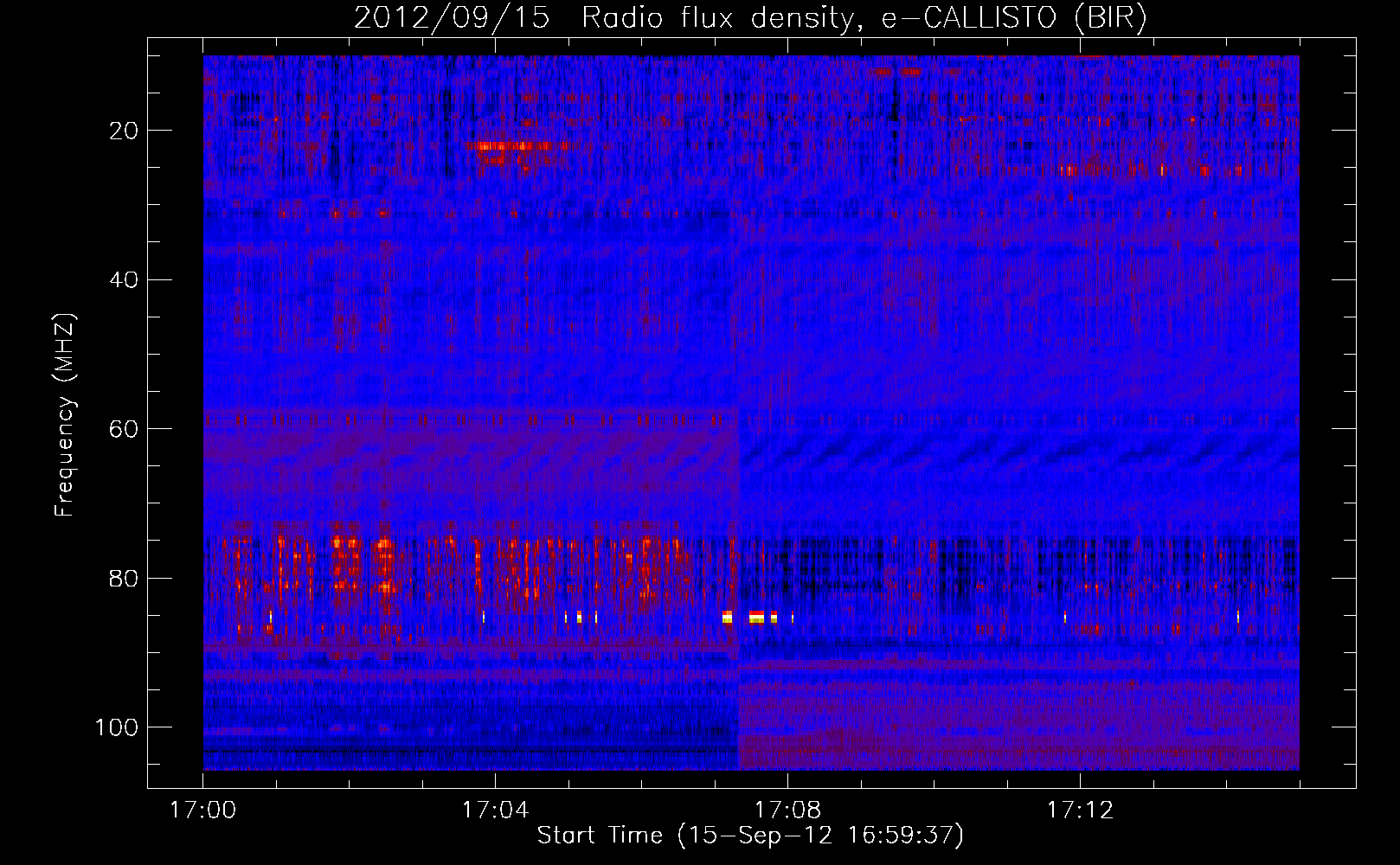The height and width of the screenshot is (865, 1400).
Task: Click the 17:12 time tick label
Action: (x=1080, y=811)
